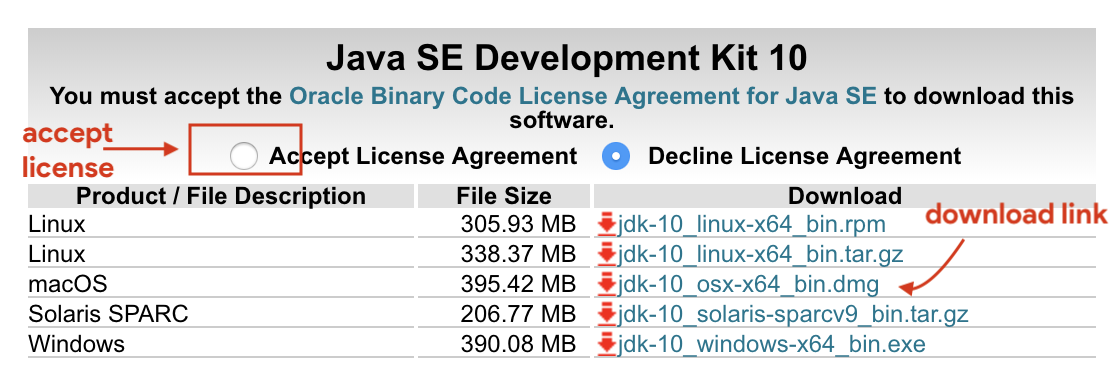Click the red download arrow icon for macOS dmg
Image resolution: width=1116 pixels, height=392 pixels.
(606, 285)
